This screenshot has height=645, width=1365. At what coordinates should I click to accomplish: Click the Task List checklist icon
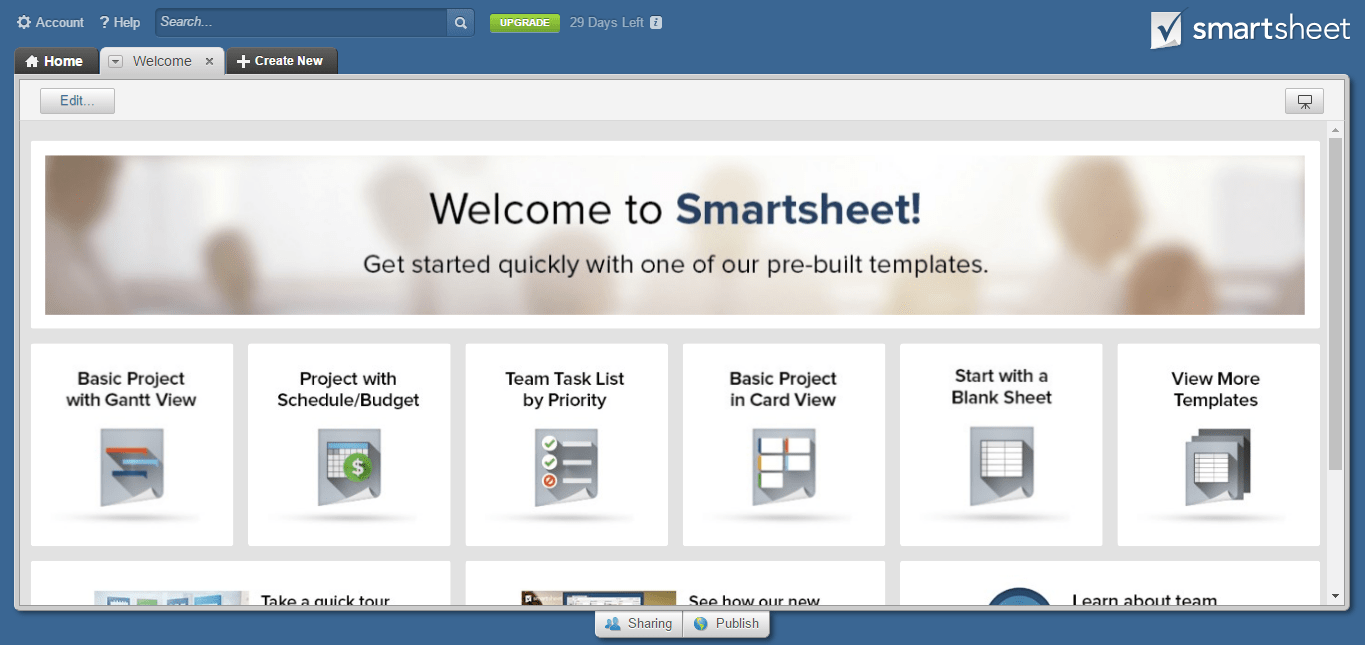coord(566,467)
